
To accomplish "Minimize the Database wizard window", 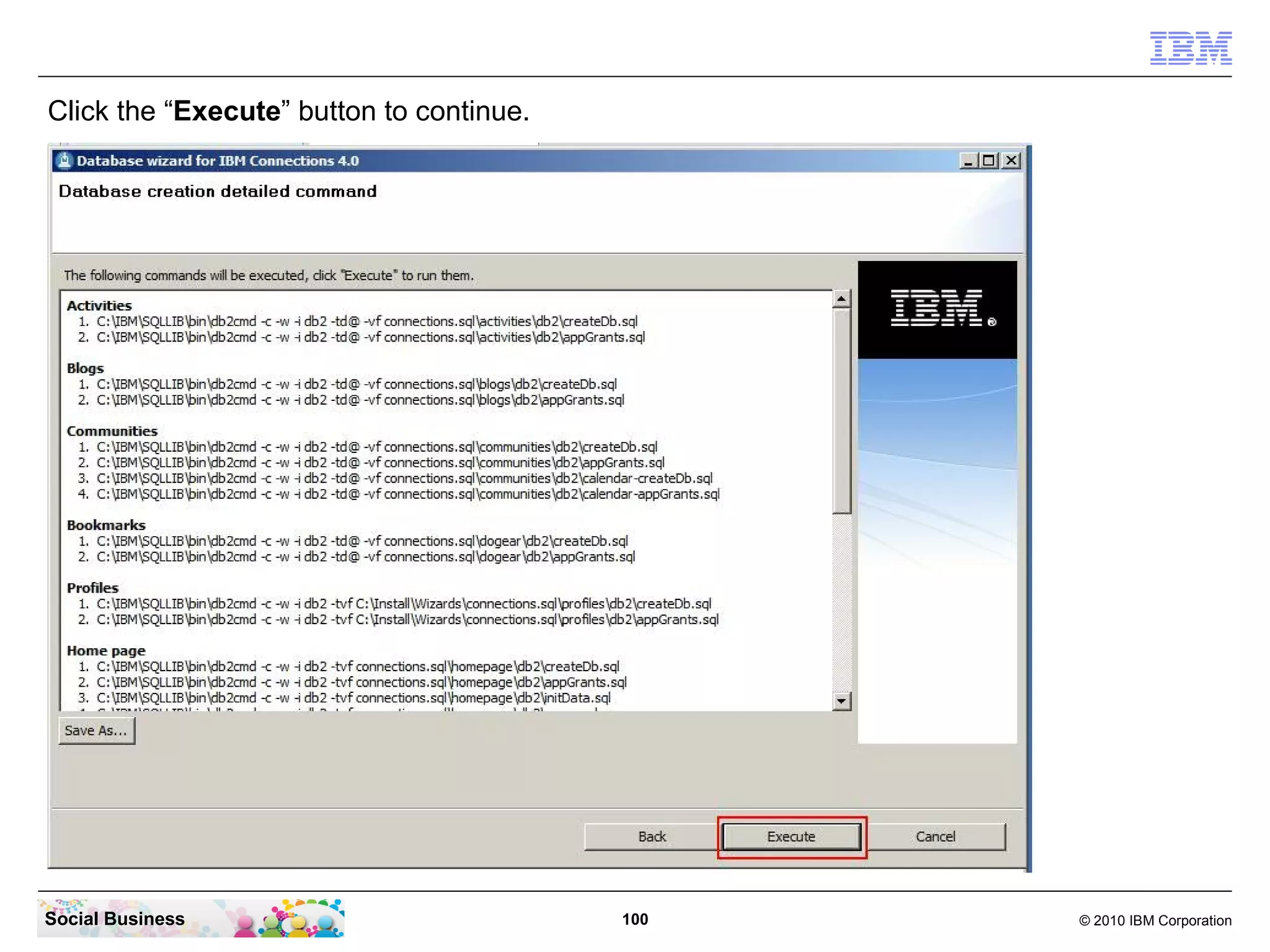I will pos(968,161).
